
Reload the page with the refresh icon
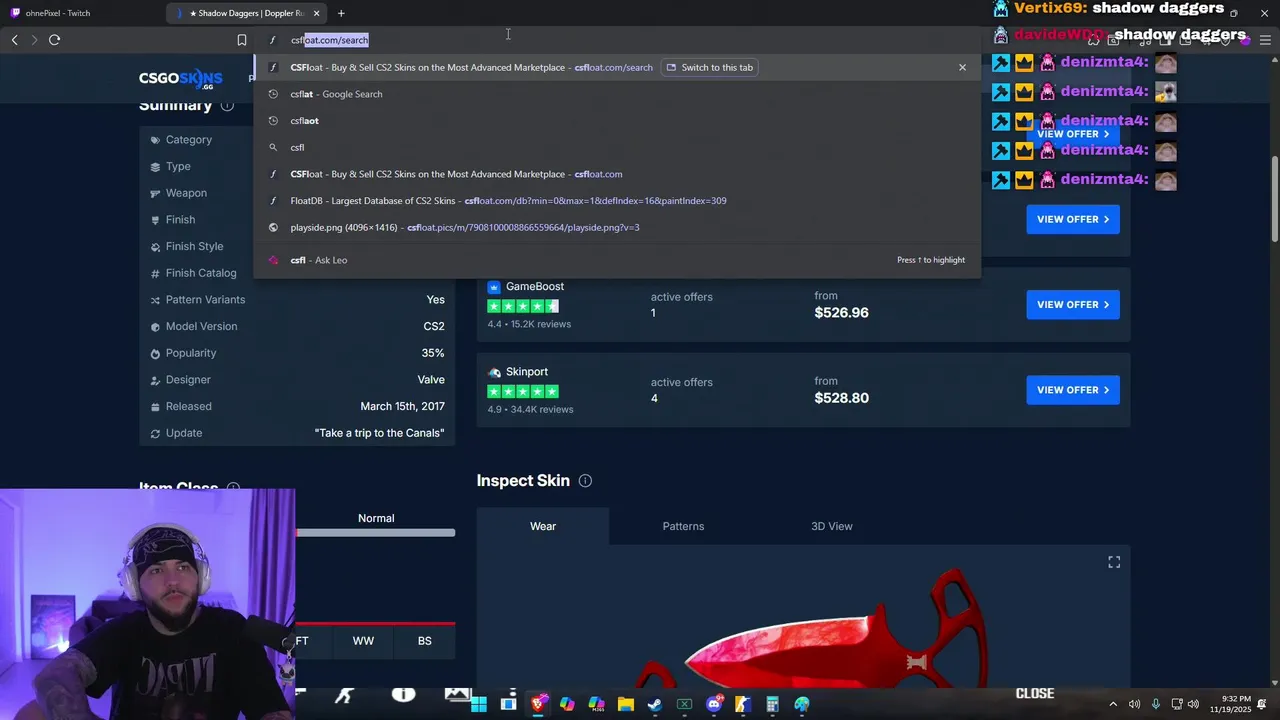click(54, 40)
